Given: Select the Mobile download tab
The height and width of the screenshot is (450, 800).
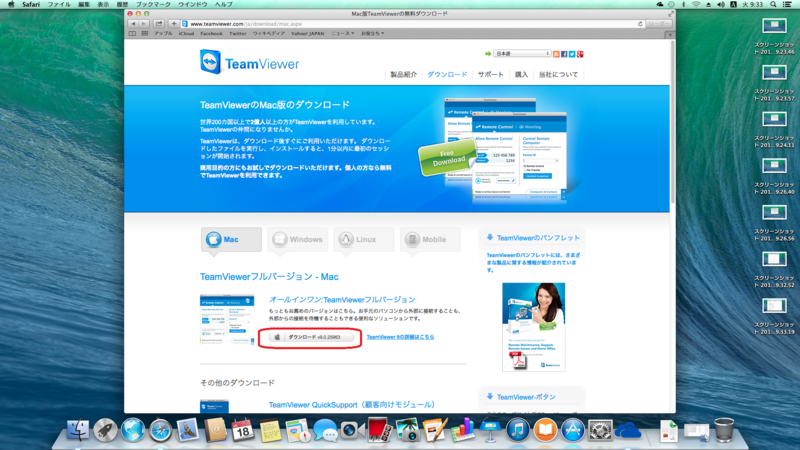Looking at the screenshot, I should [x=430, y=239].
